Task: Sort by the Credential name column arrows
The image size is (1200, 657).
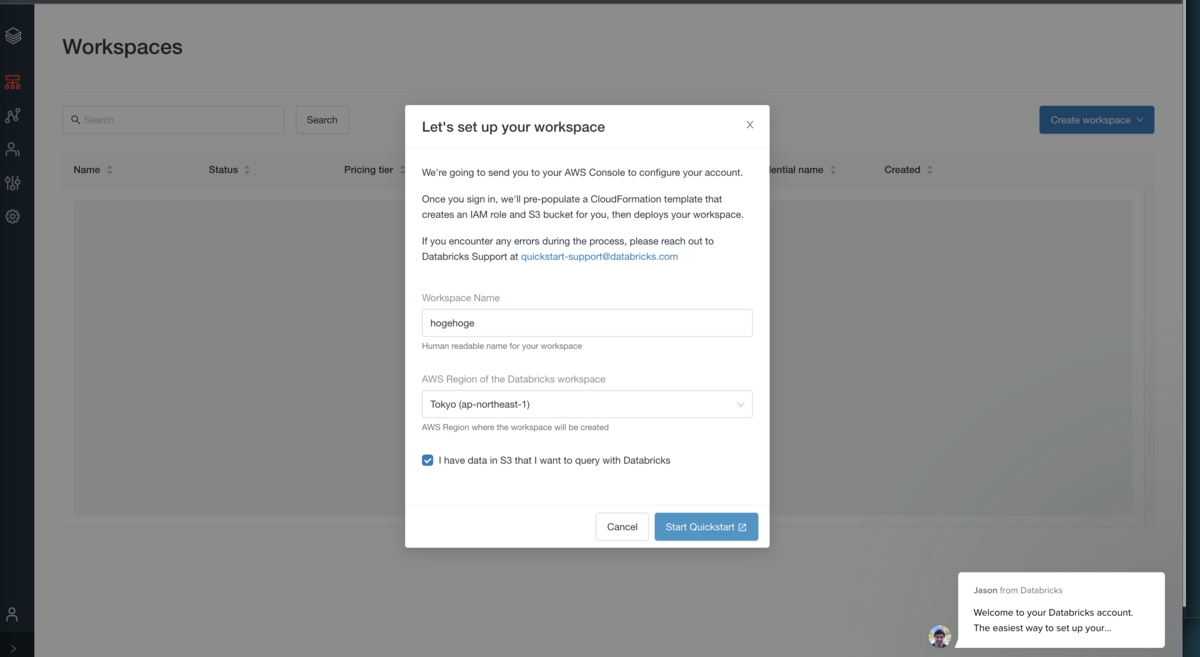Action: tap(833, 170)
